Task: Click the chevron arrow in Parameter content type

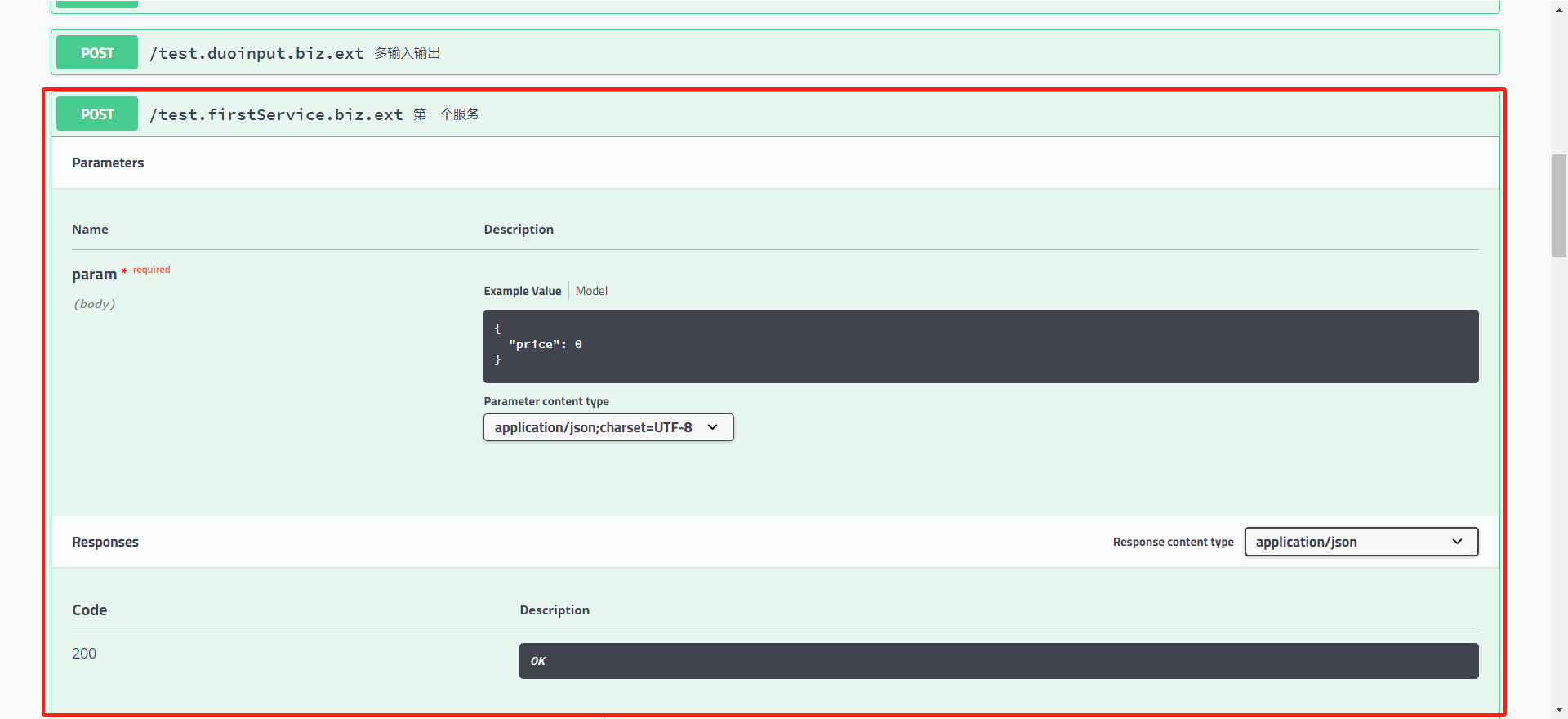Action: (712, 427)
